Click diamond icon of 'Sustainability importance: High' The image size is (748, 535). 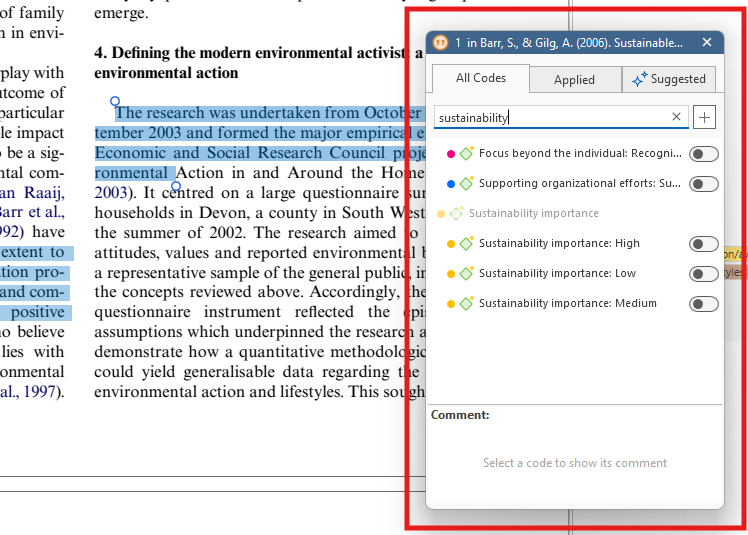(466, 244)
